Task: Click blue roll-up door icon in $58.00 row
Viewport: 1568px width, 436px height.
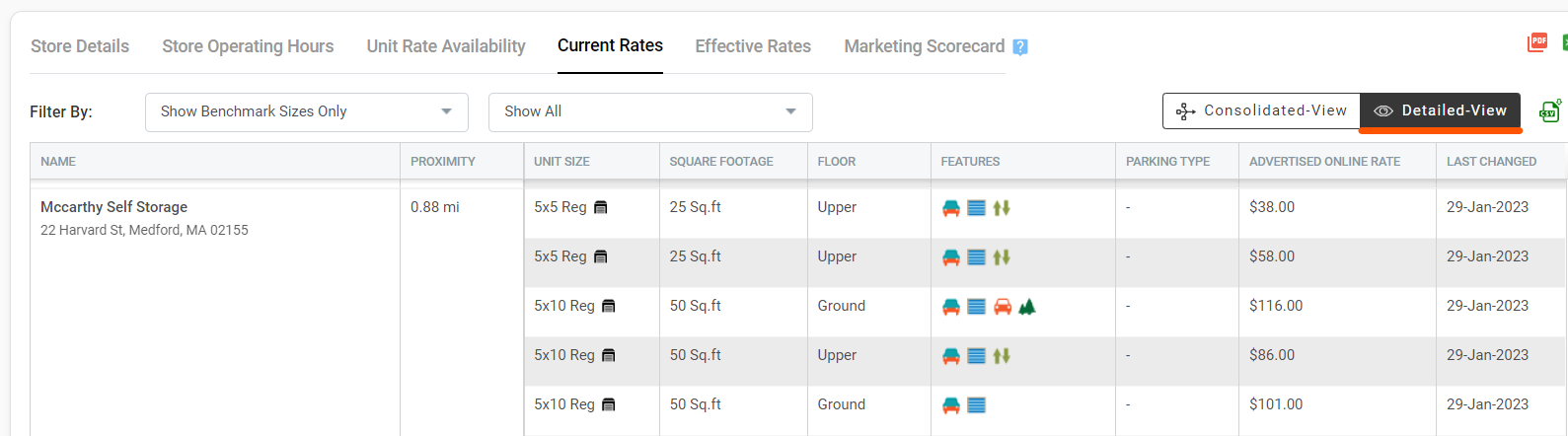Action: point(976,257)
